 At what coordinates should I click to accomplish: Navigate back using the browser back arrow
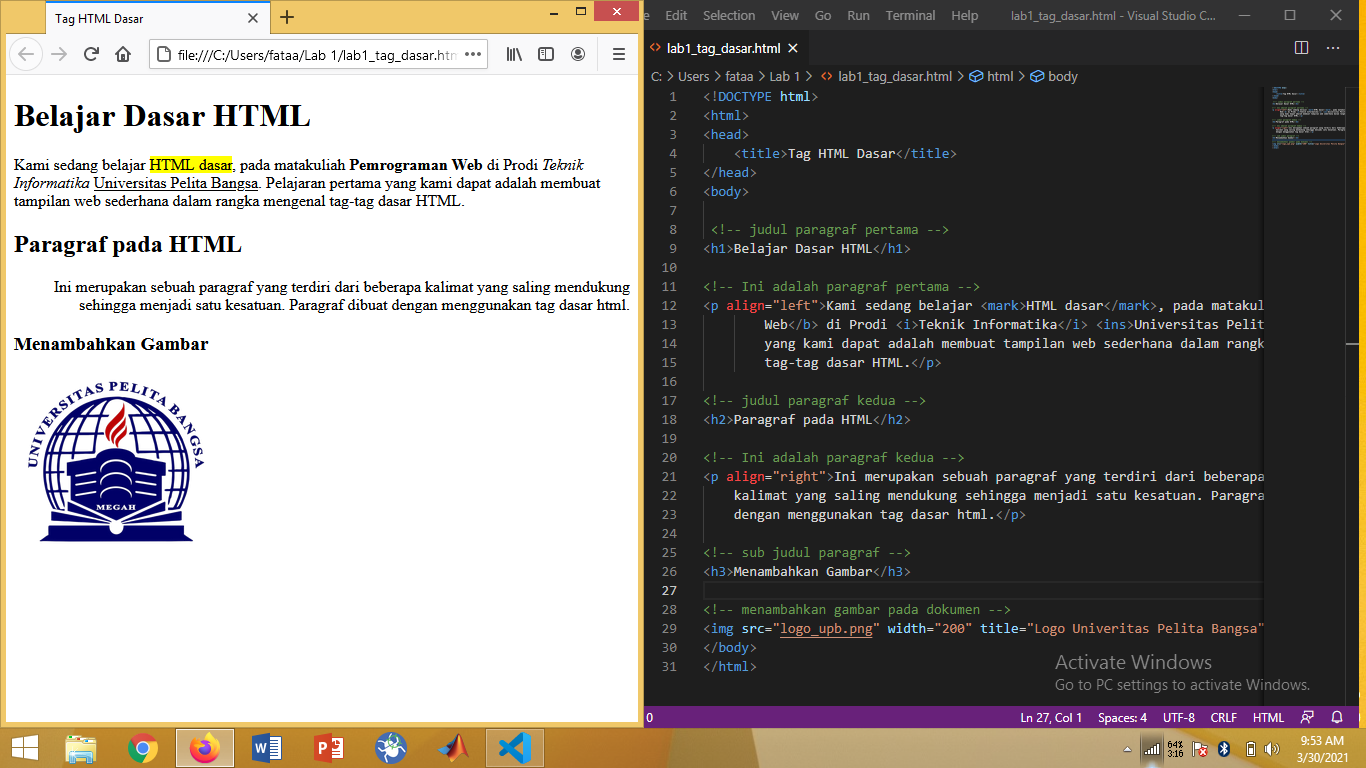[x=26, y=55]
